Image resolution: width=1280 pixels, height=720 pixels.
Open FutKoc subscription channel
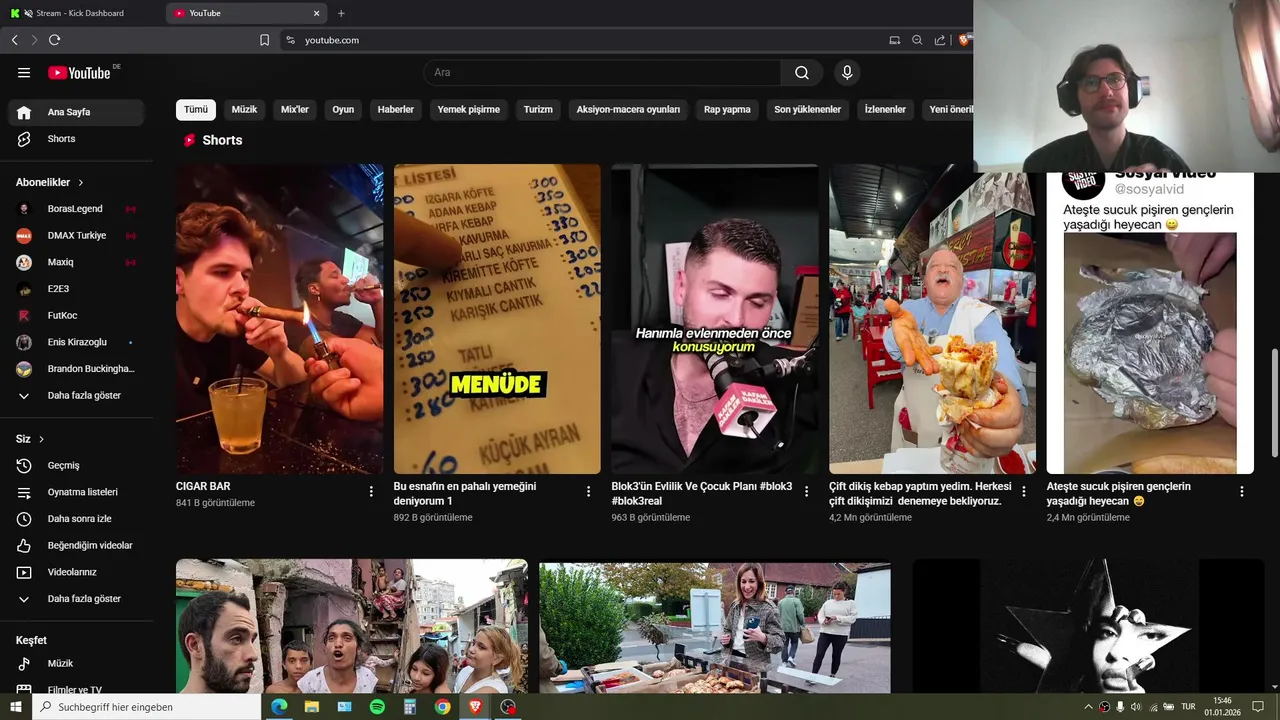coord(76,316)
